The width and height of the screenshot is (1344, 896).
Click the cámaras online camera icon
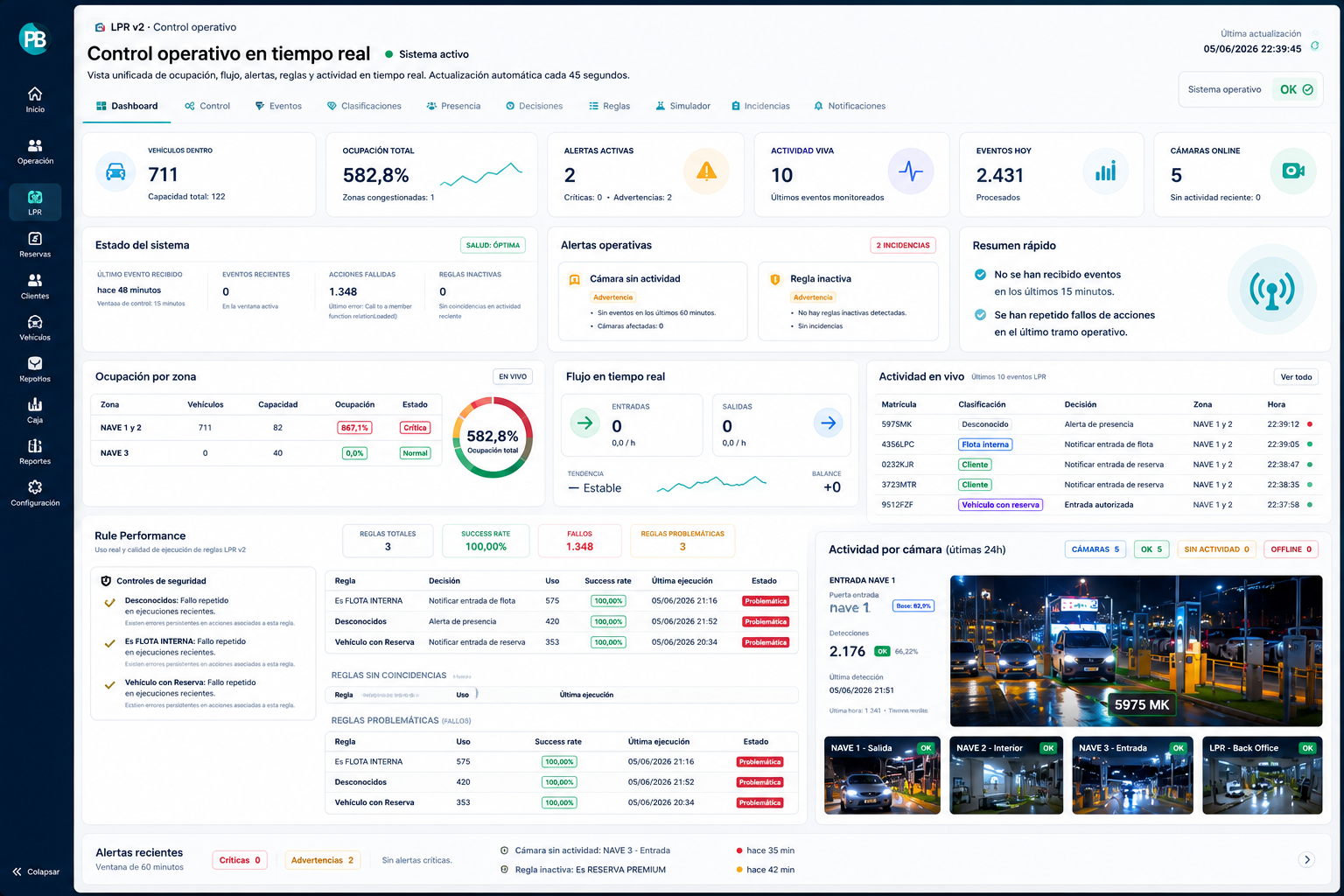point(1293,171)
